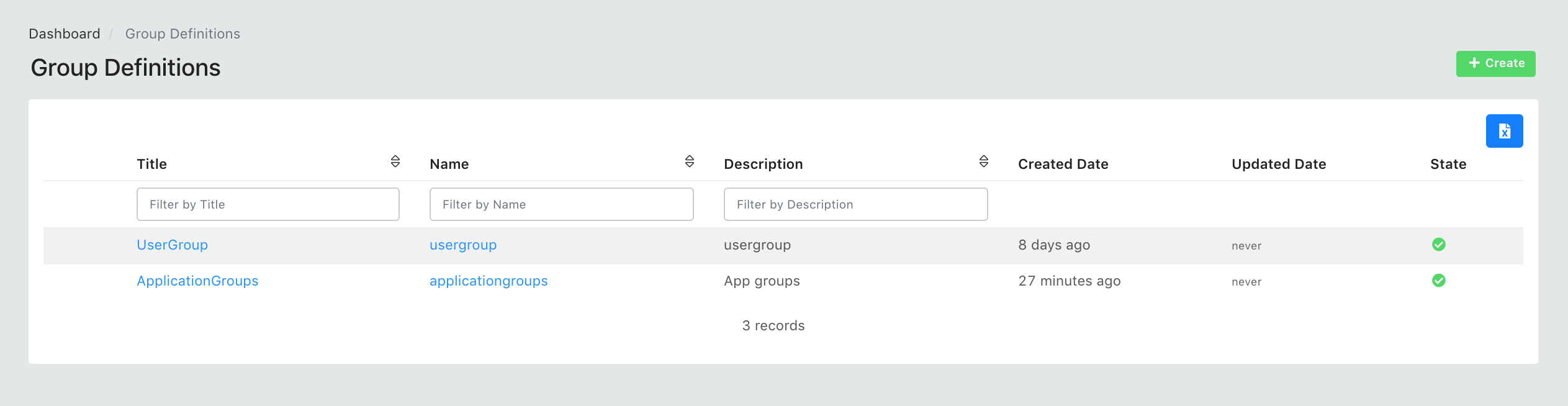Click the '27 minutes ago' created date cell

(1069, 281)
